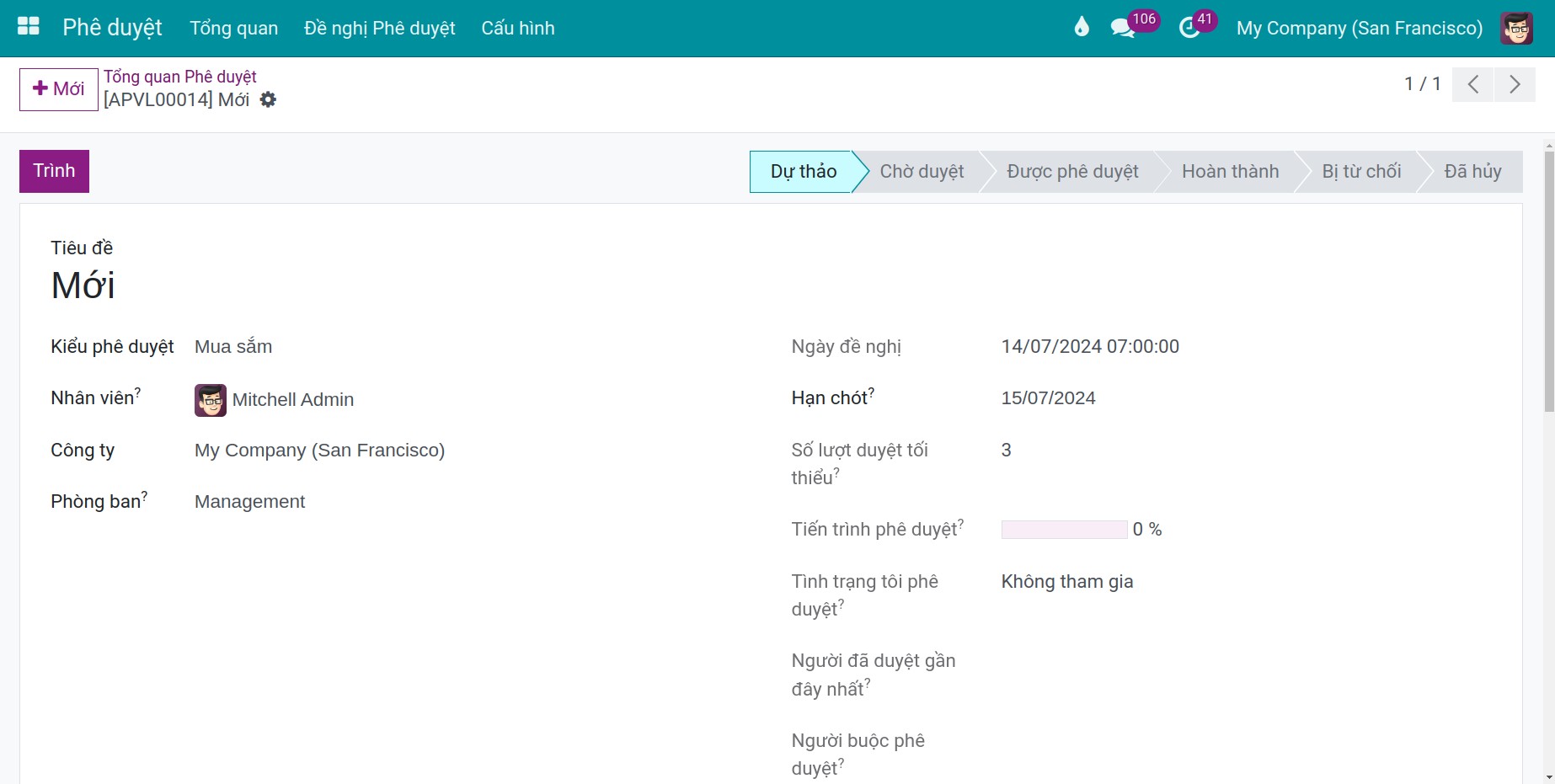Open the Phòng ban field Management

click(x=249, y=502)
